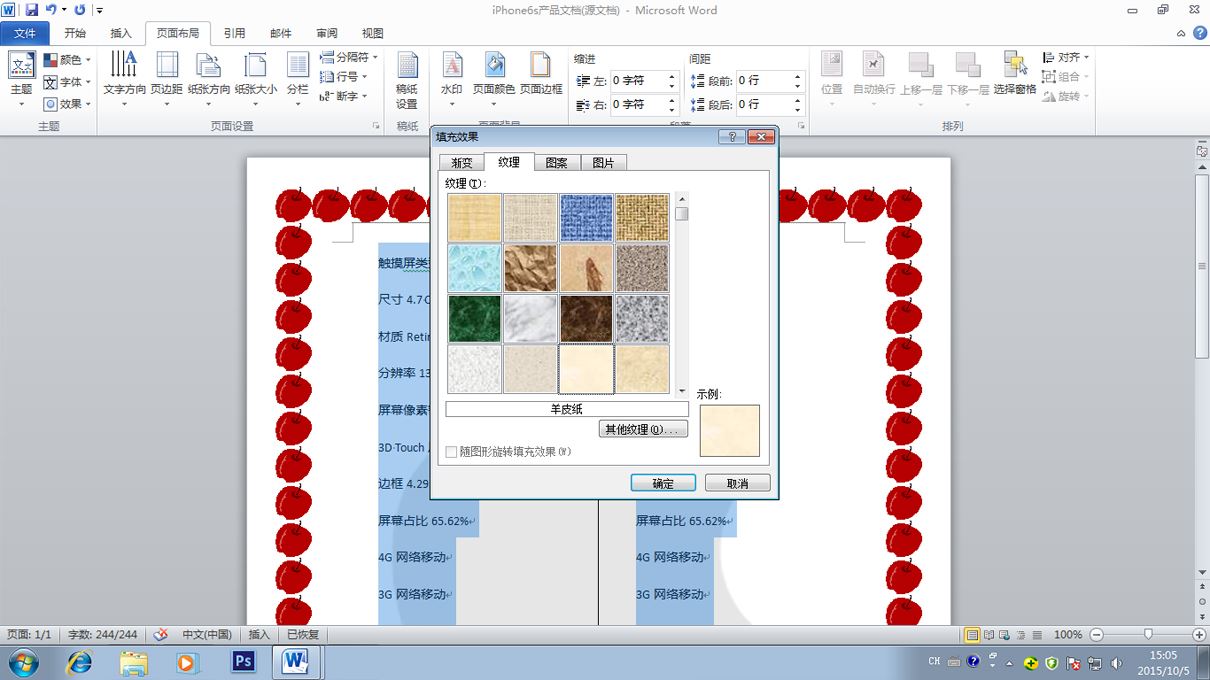This screenshot has width=1210, height=680.
Task: Click the zoom in plus button
Action: click(x=1199, y=634)
